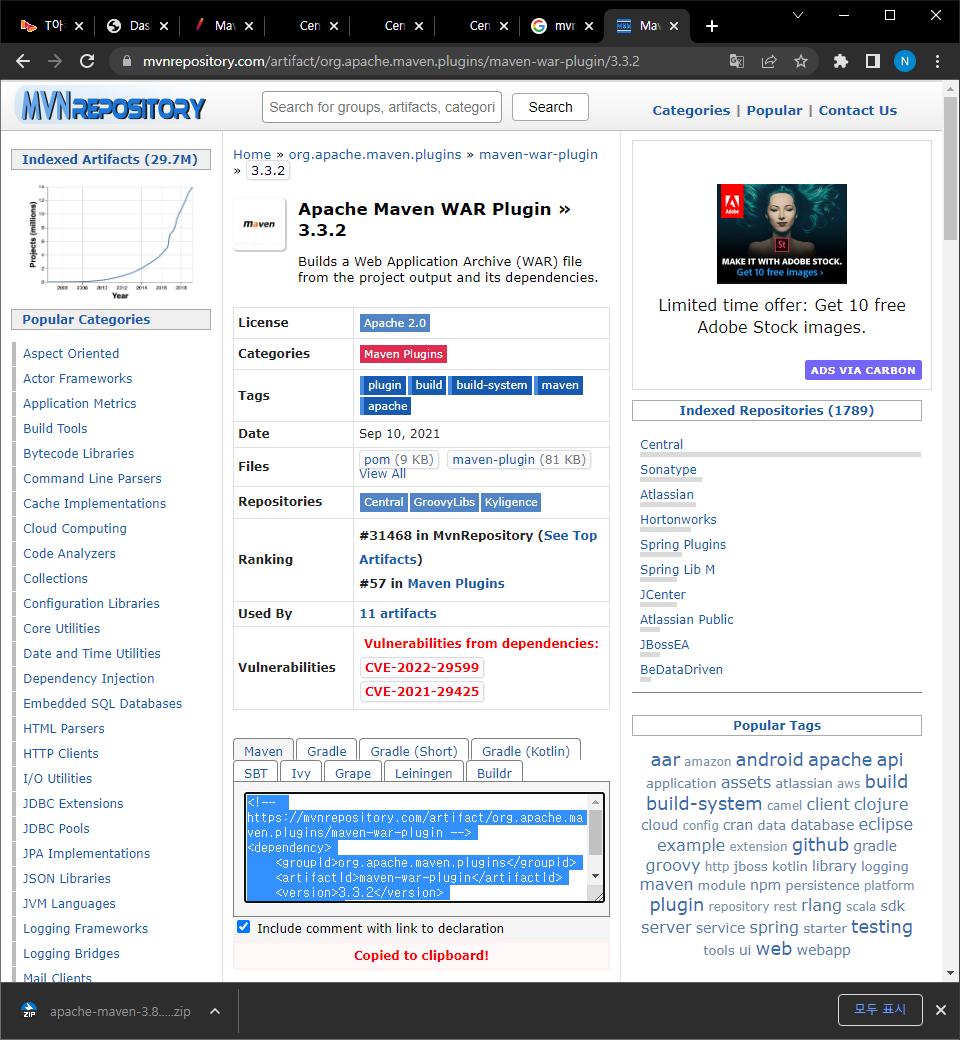Click the Search button
960x1040 pixels.
pyautogui.click(x=550, y=107)
